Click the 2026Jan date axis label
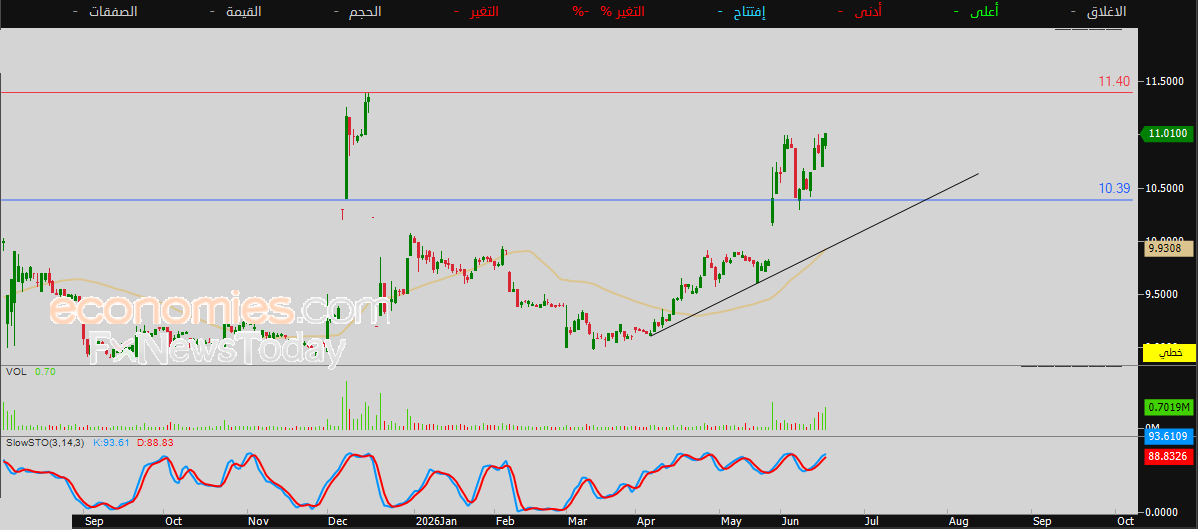This screenshot has width=1198, height=530. click(x=435, y=522)
